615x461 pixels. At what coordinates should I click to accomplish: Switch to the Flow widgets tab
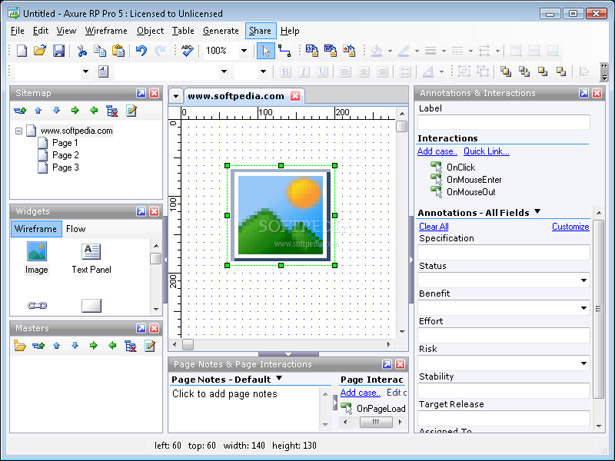[x=76, y=229]
